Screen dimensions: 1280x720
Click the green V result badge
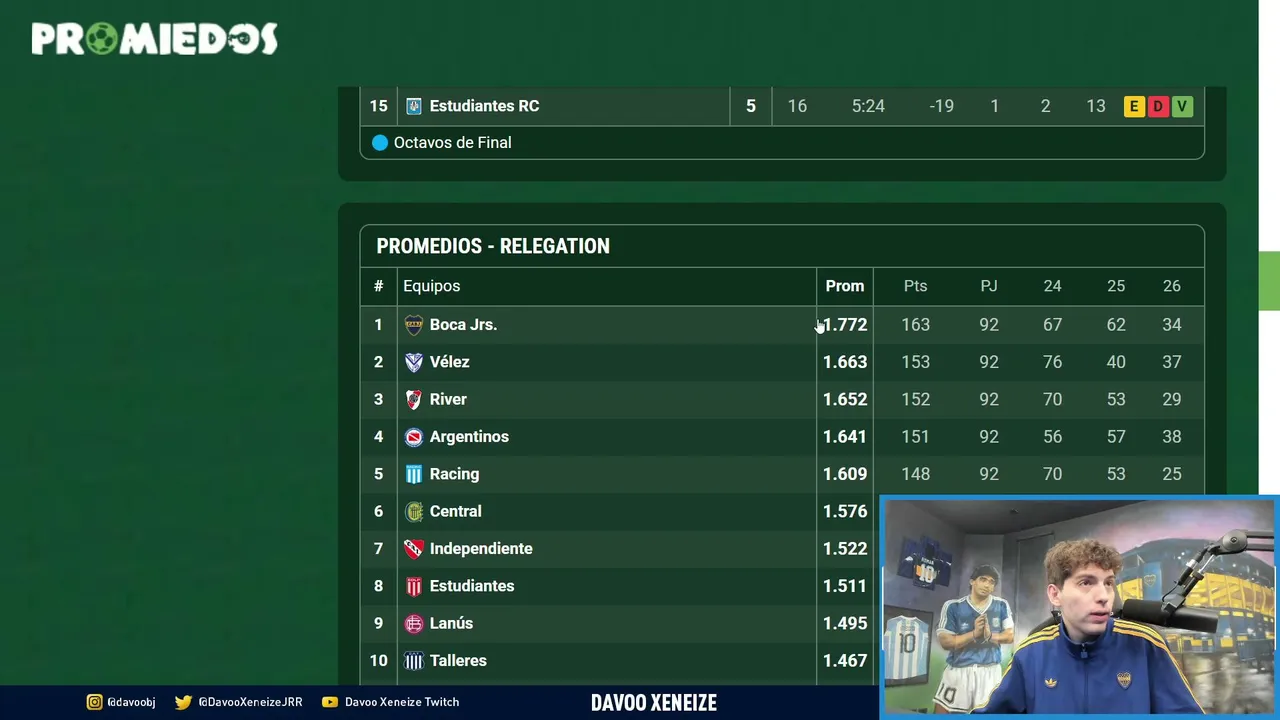tap(1182, 106)
